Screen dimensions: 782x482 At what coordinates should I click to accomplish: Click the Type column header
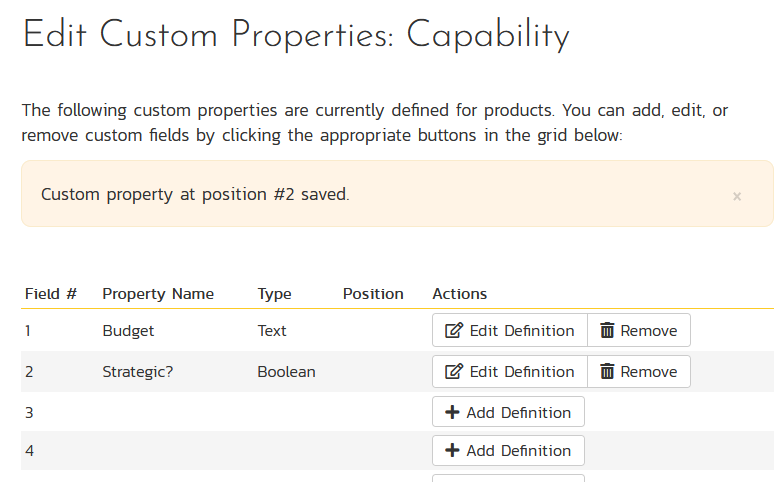click(274, 294)
